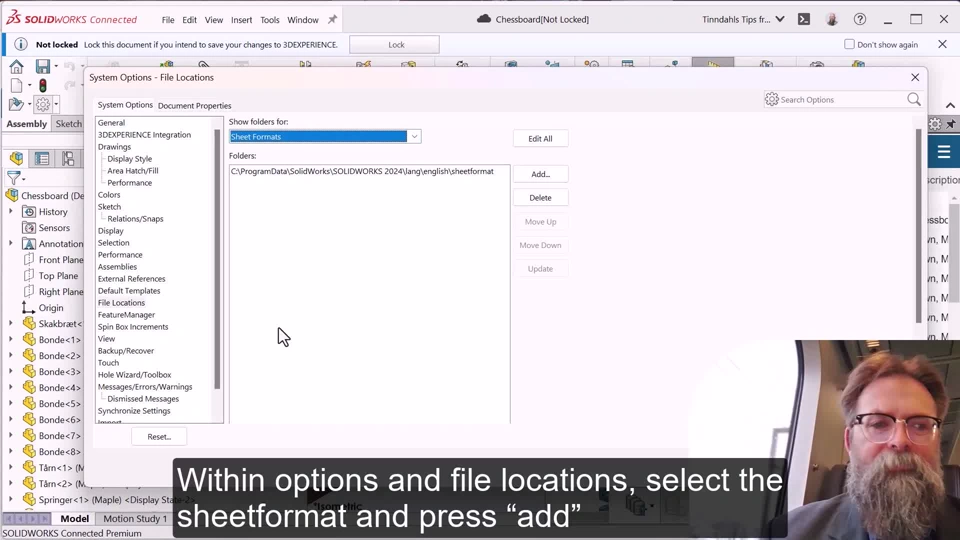Viewport: 960px width, 540px height.
Task: Select the Origin icon in the tree
Action: (x=28, y=307)
